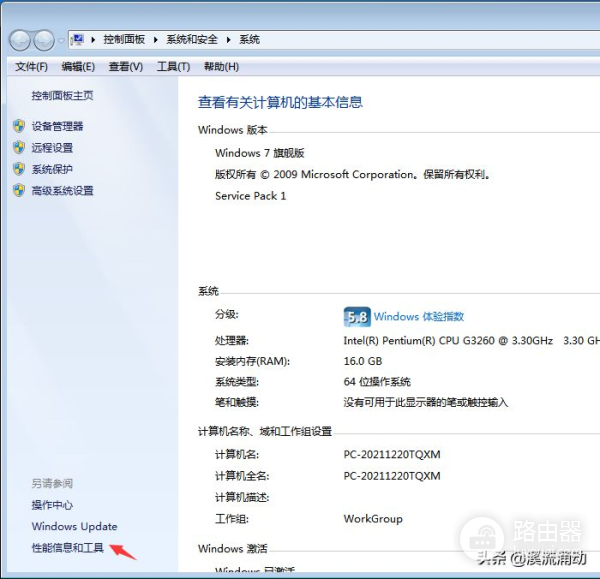600x579 pixels.
Task: Open 系统保护 link
Action: tap(52, 169)
